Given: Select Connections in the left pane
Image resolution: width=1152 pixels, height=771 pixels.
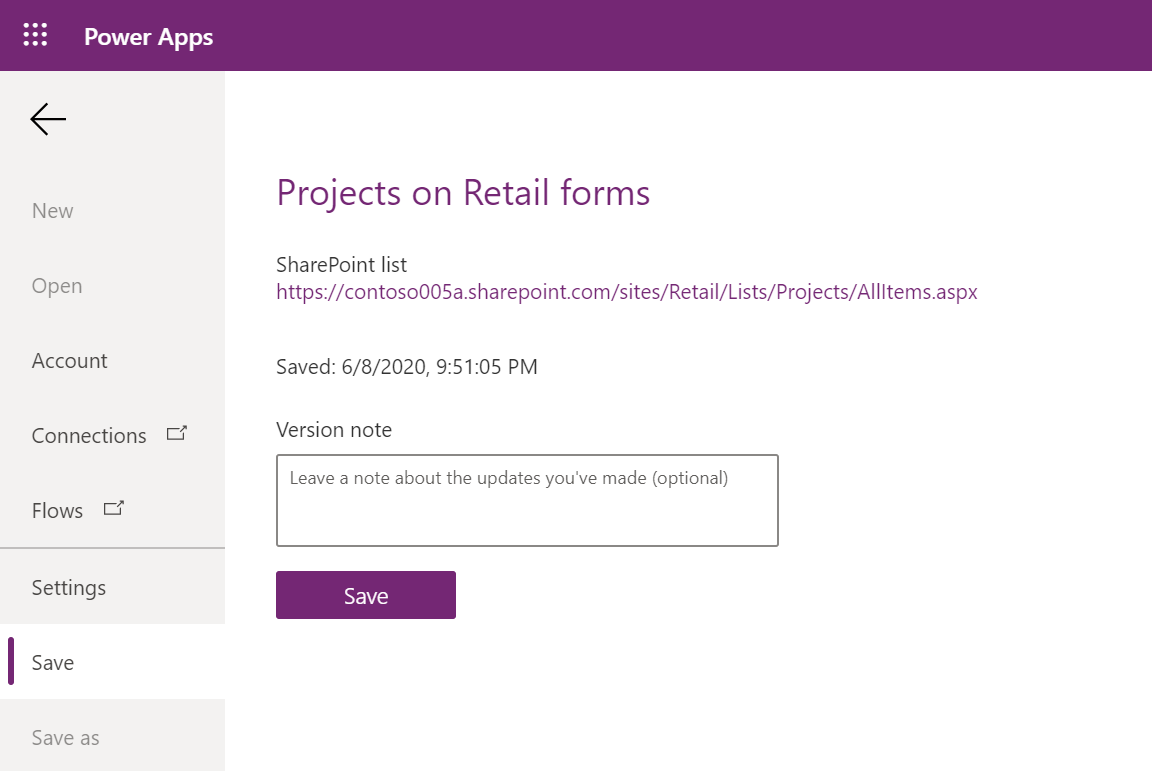Looking at the screenshot, I should point(89,435).
